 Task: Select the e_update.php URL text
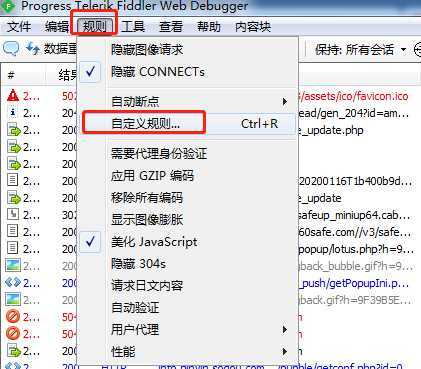tap(330, 130)
